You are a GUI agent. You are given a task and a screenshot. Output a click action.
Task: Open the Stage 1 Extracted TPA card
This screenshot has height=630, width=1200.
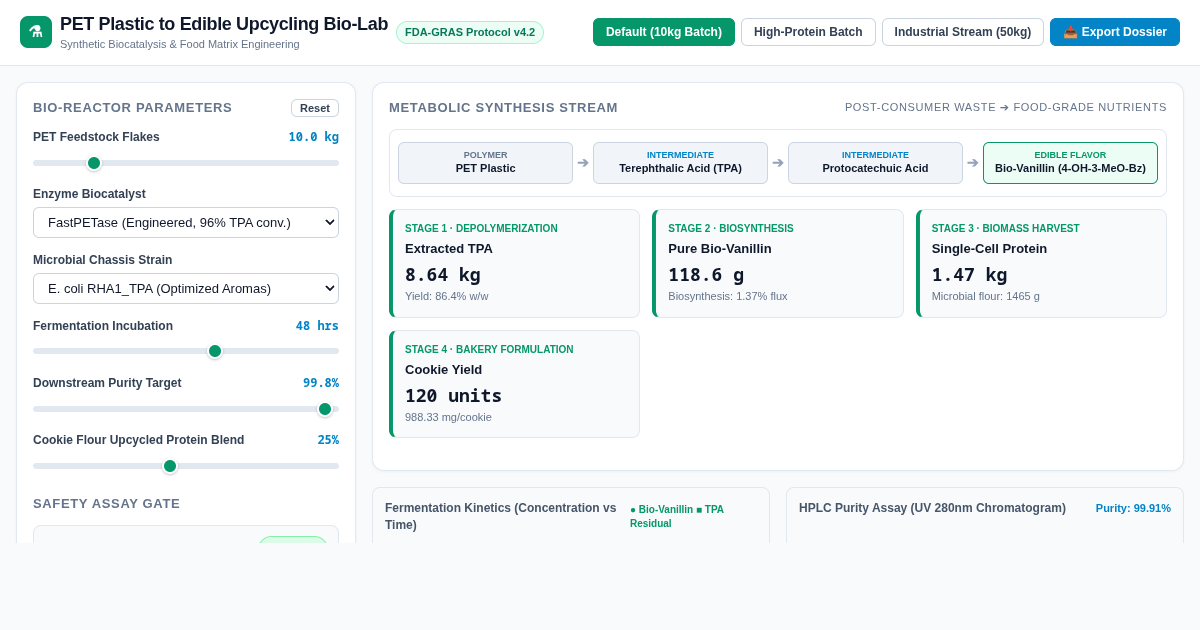click(x=514, y=263)
